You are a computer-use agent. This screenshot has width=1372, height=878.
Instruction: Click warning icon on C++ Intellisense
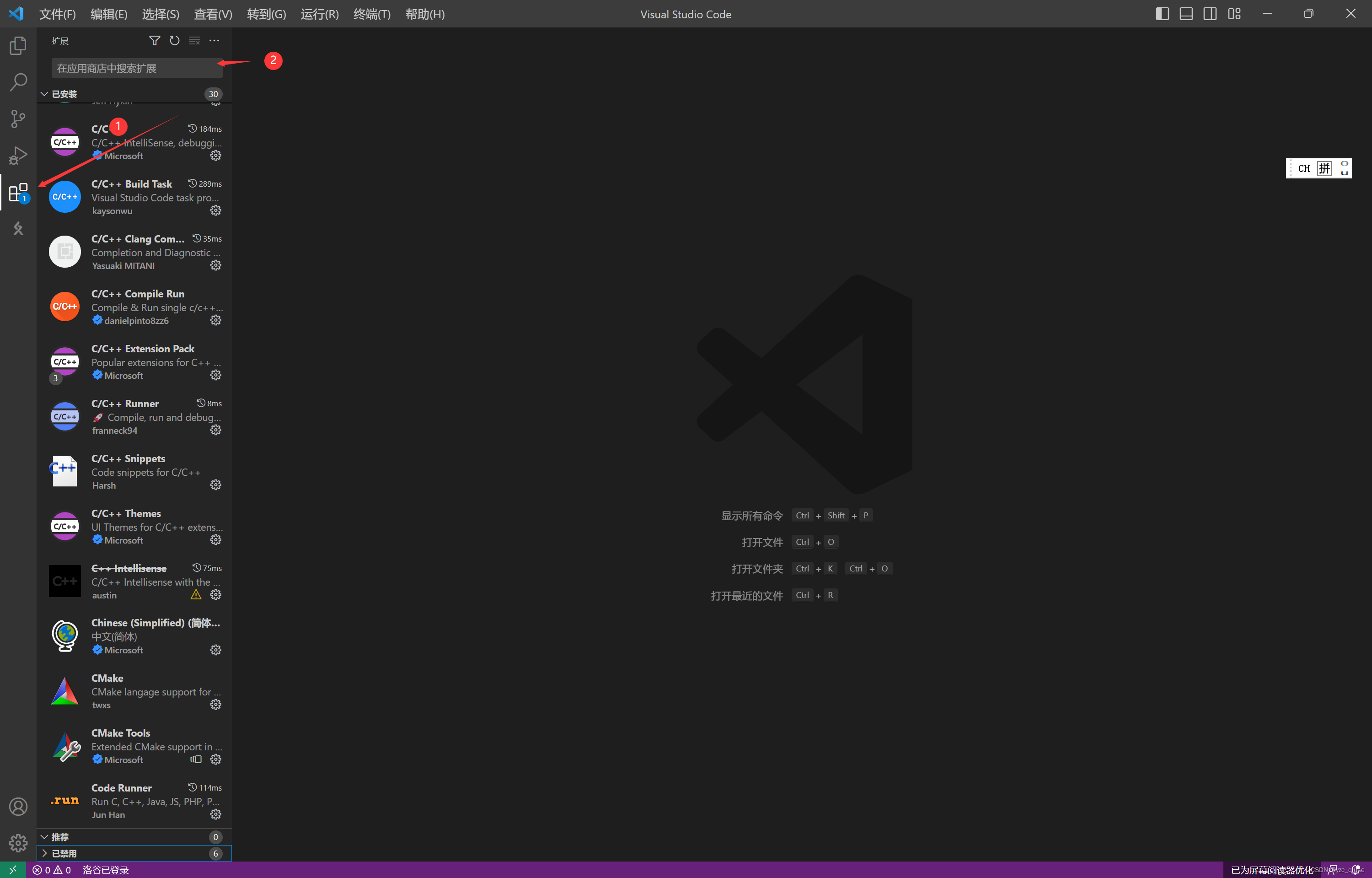196,595
